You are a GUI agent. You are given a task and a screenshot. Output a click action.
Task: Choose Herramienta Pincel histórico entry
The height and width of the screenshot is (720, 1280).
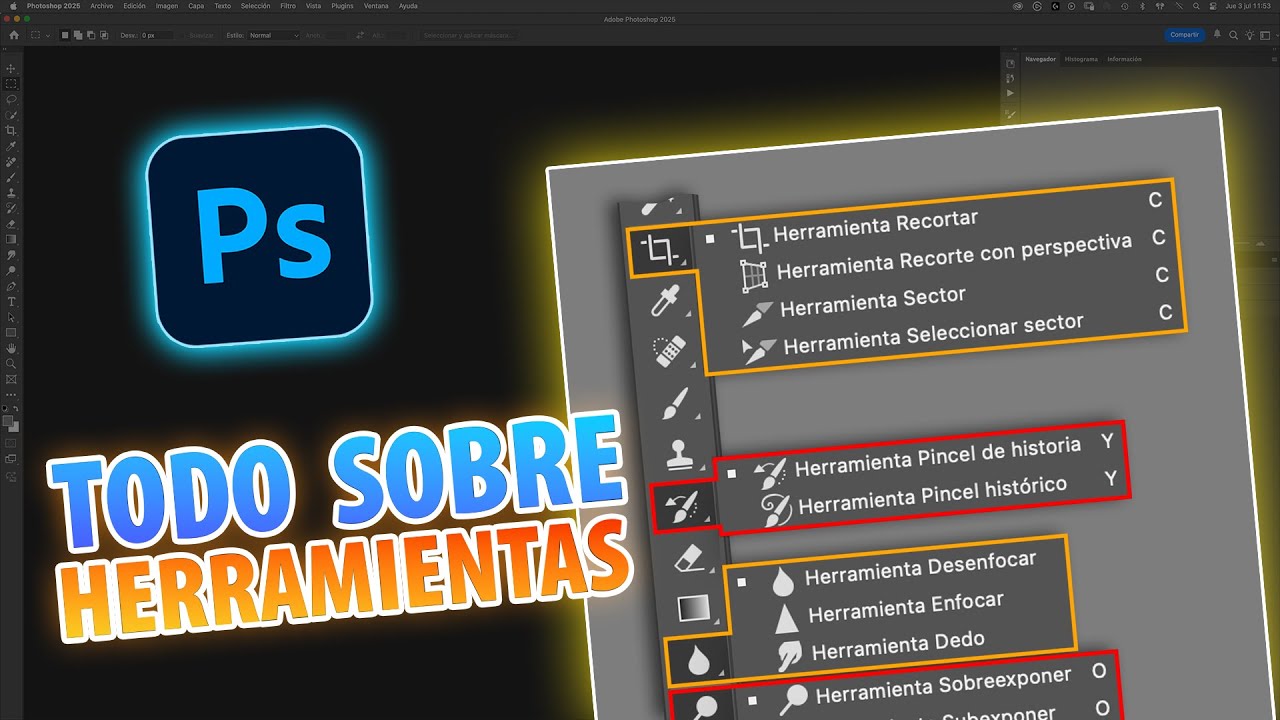pos(933,495)
